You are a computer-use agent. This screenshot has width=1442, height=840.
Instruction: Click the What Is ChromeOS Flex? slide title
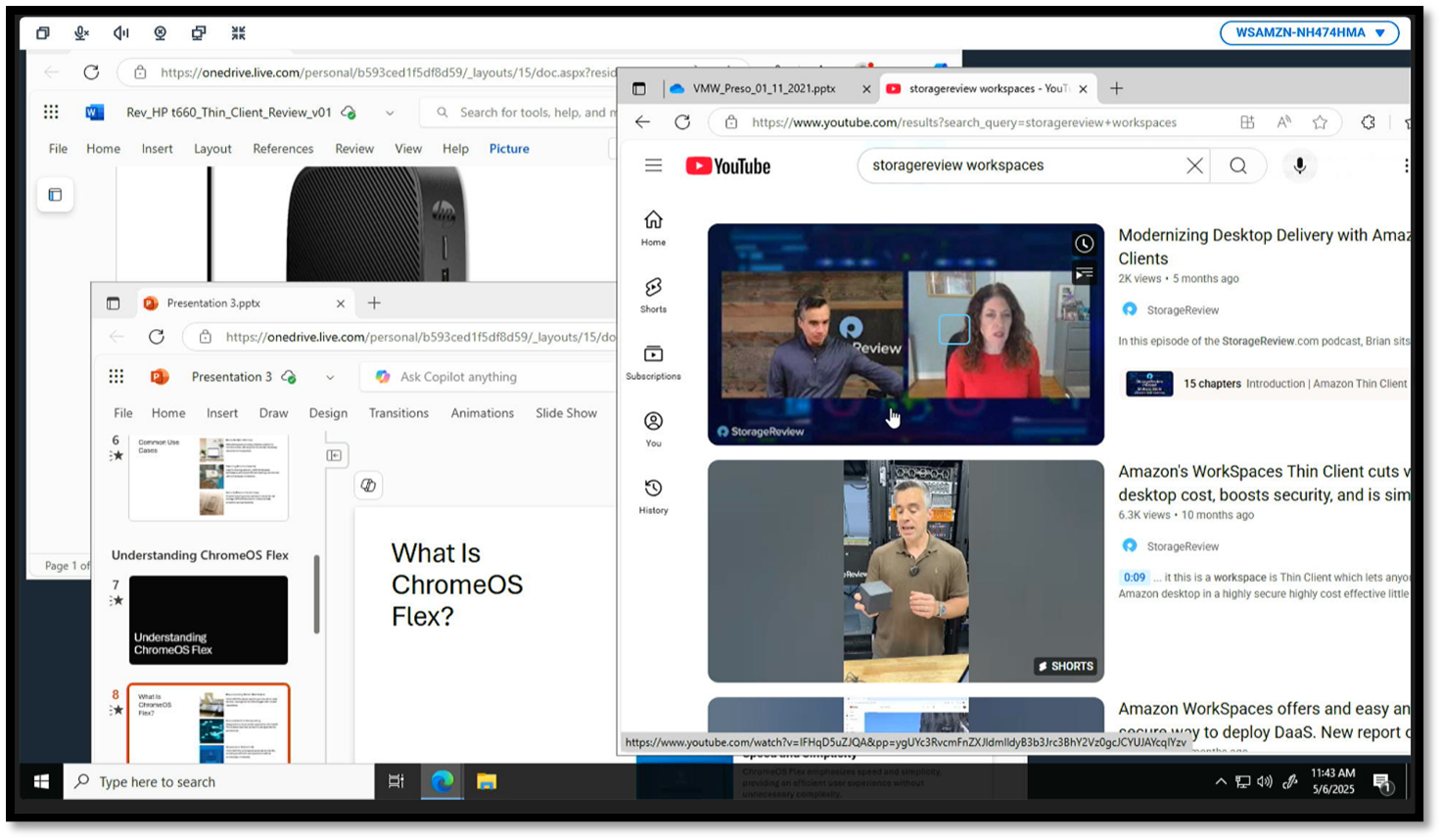pyautogui.click(x=457, y=584)
